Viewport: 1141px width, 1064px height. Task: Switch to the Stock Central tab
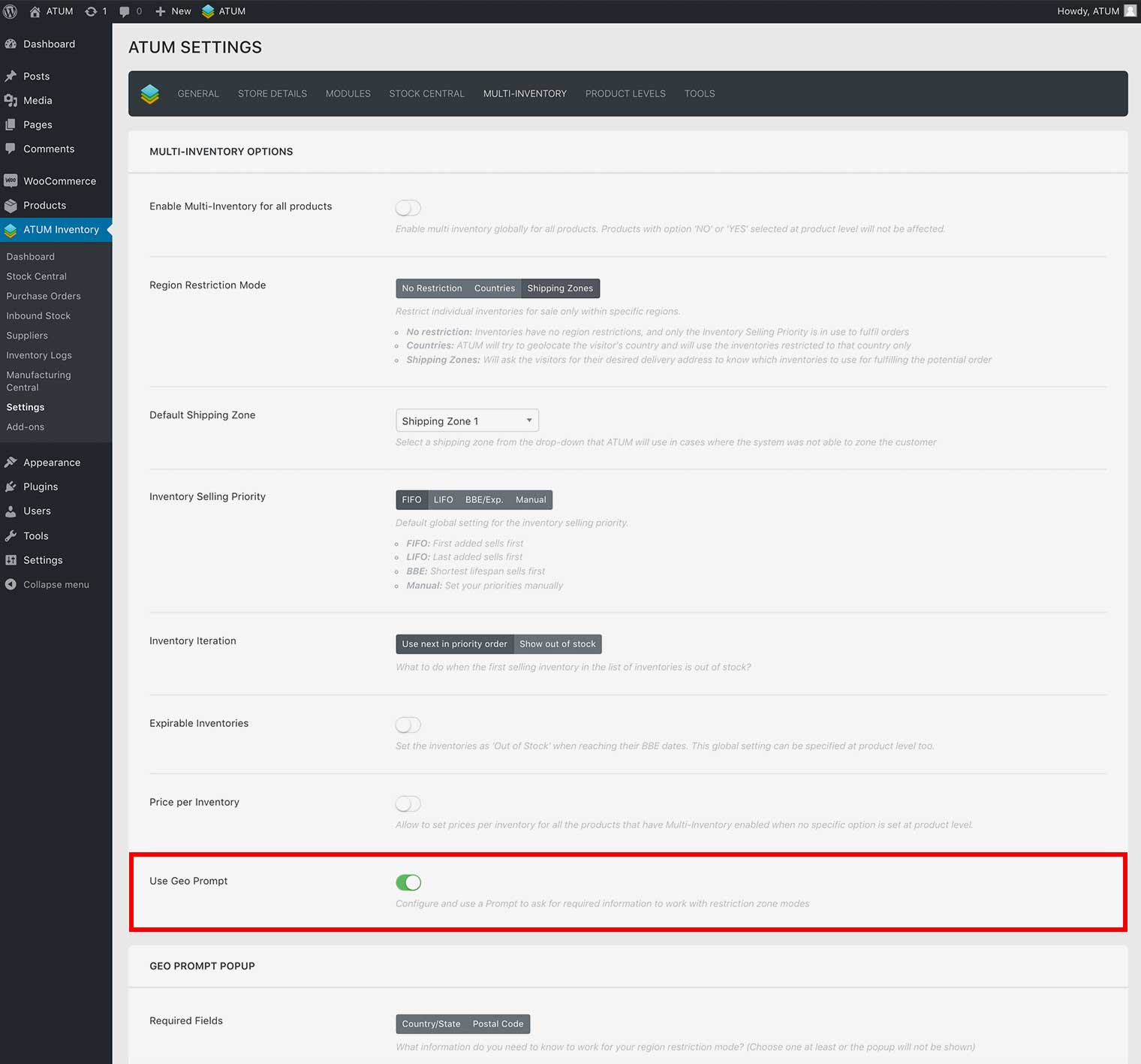tap(426, 94)
